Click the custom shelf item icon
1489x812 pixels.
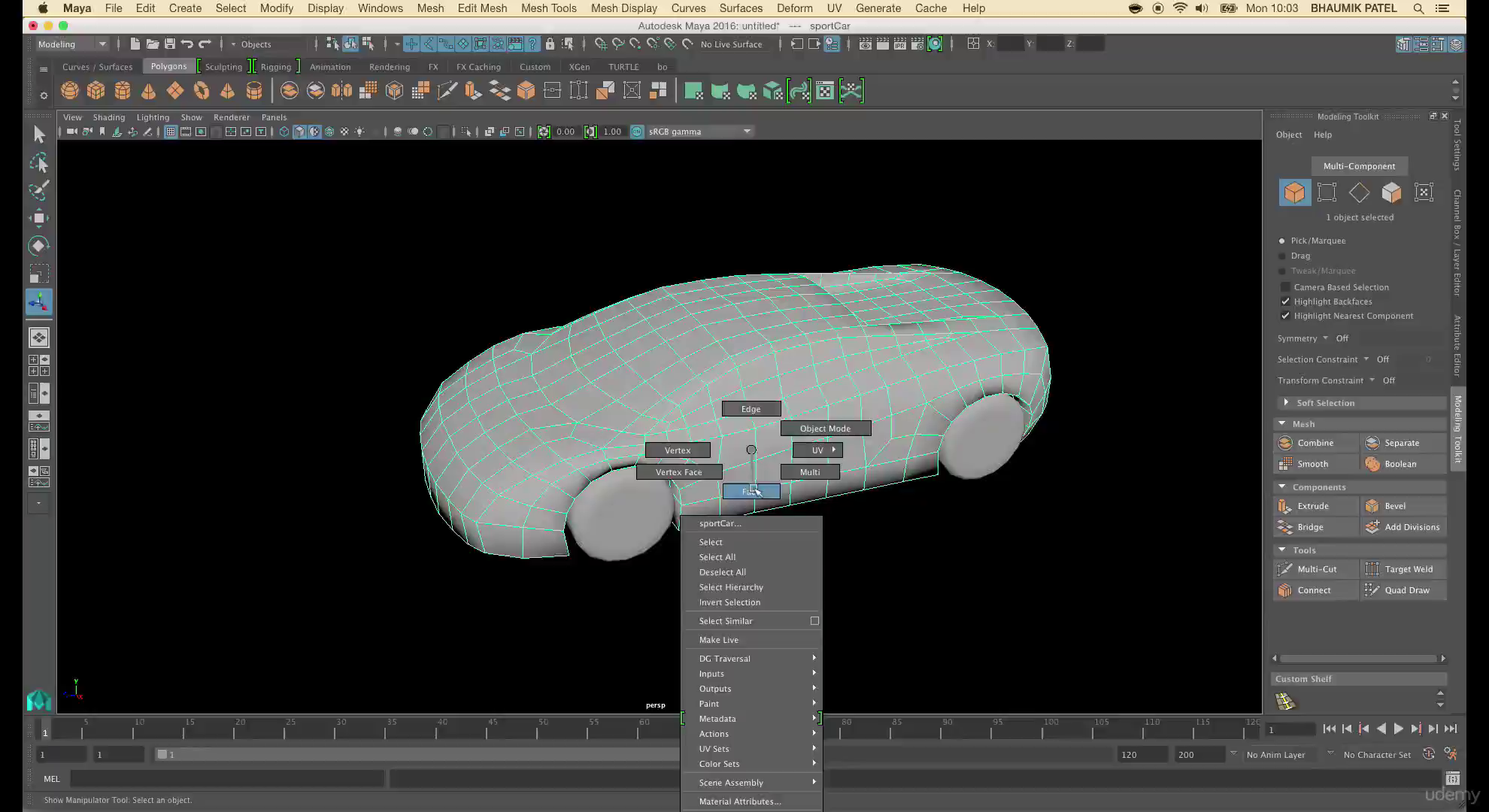(1285, 701)
